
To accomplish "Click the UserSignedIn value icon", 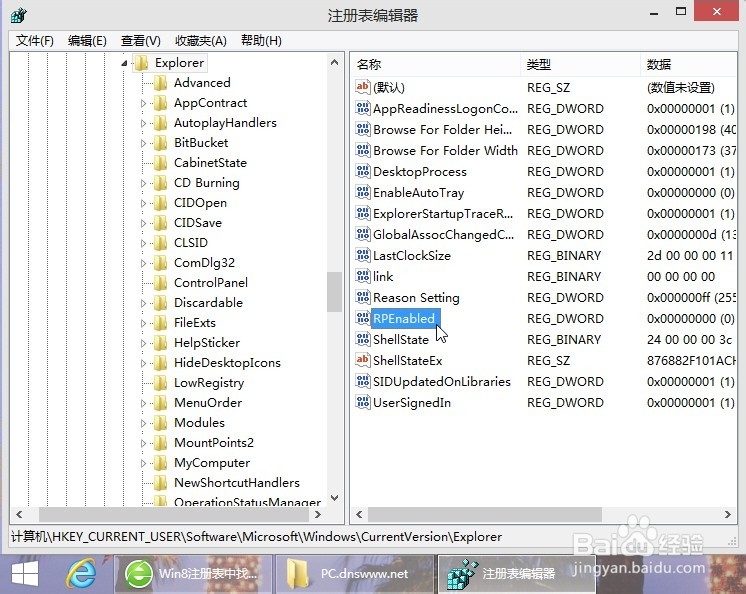I will (x=363, y=402).
